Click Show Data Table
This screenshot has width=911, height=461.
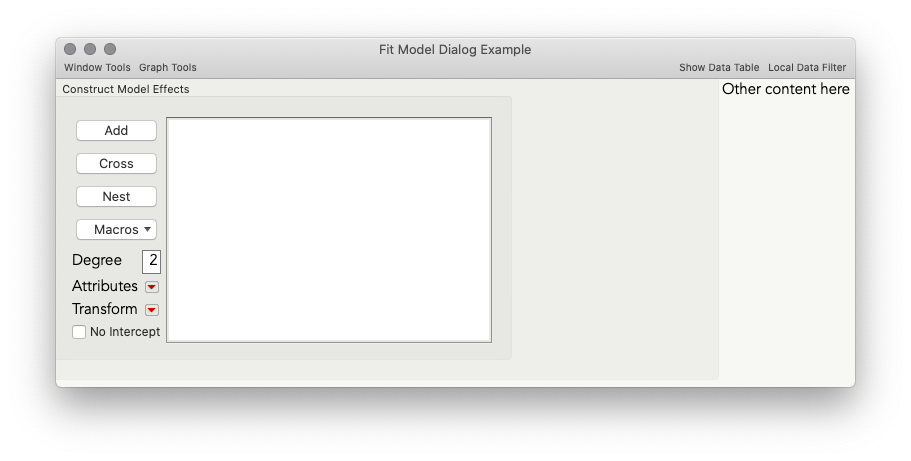click(719, 67)
